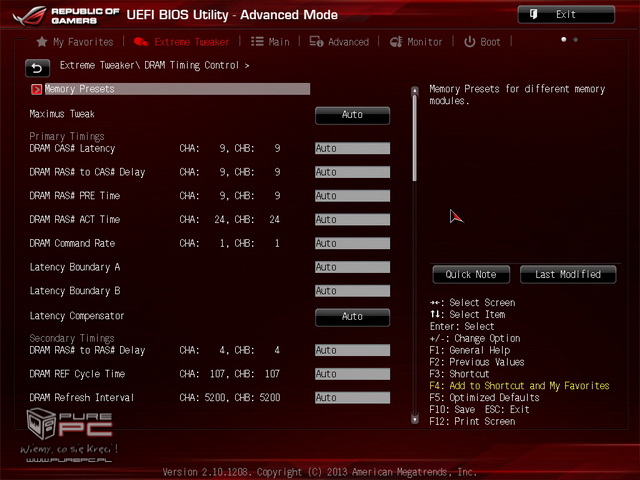Click the 'F2: Previous Values' line
Screen dimensions: 640x480
(477, 362)
